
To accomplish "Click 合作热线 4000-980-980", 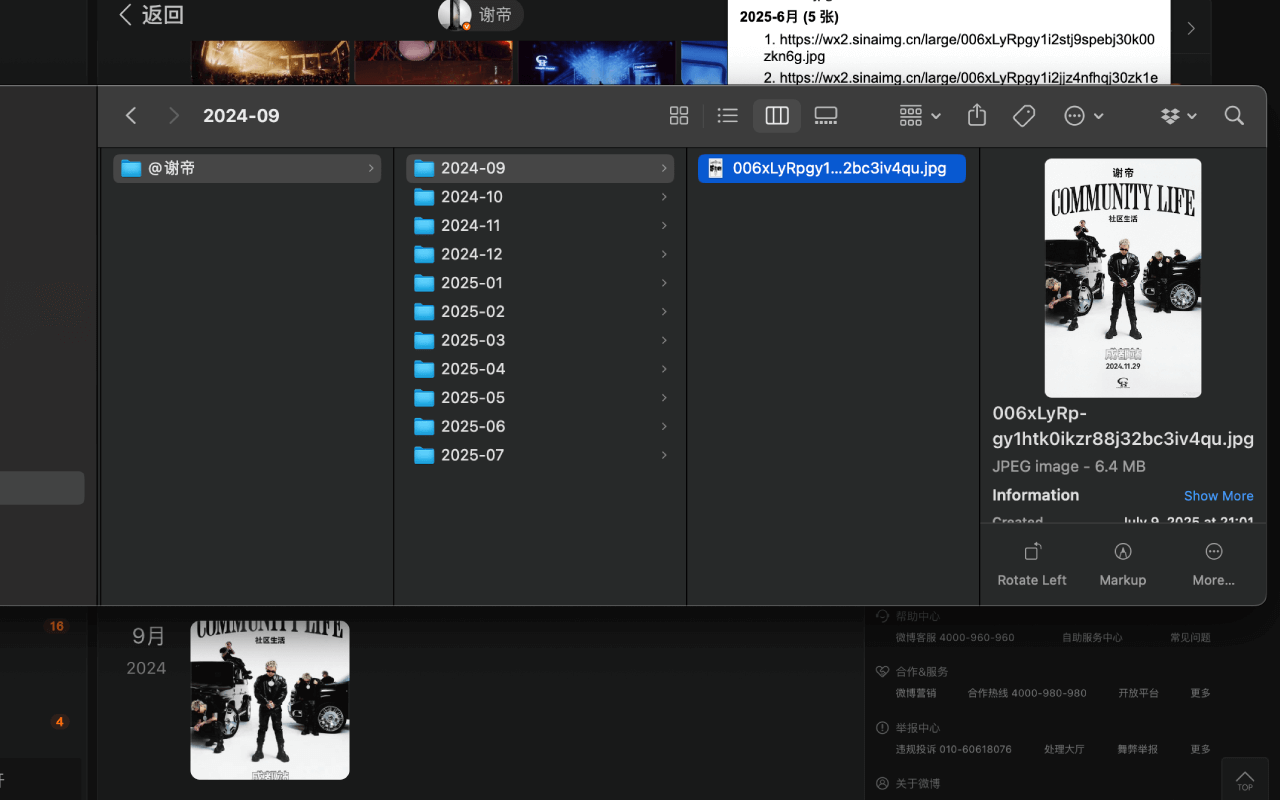I will click(x=1027, y=693).
